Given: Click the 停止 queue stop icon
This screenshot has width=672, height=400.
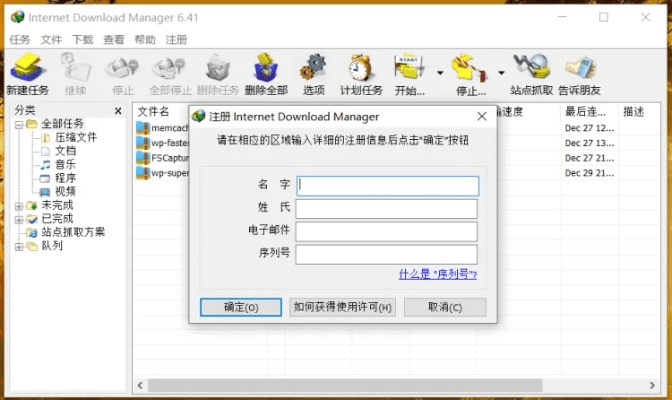Looking at the screenshot, I should pos(470,73).
